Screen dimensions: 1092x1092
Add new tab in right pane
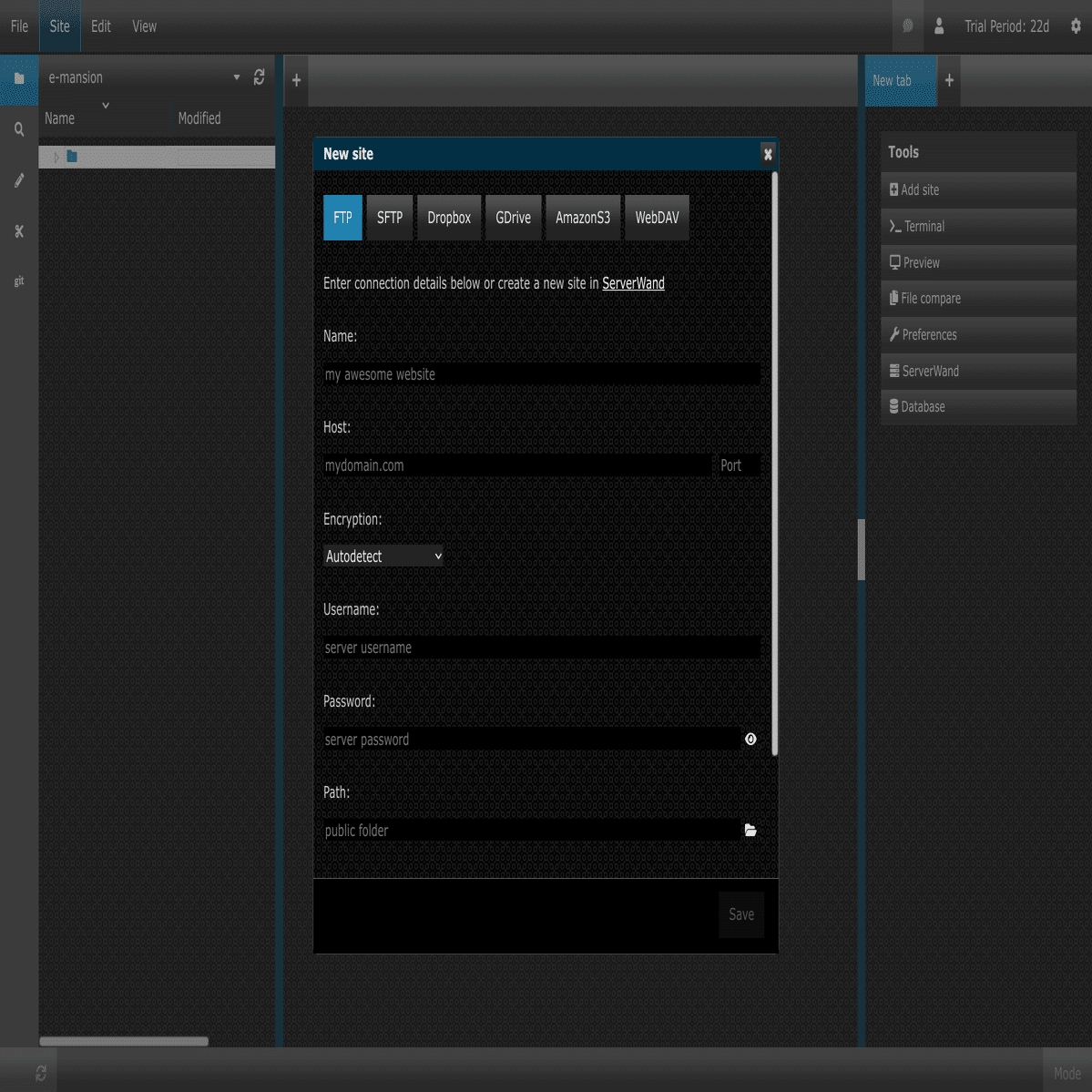[949, 81]
